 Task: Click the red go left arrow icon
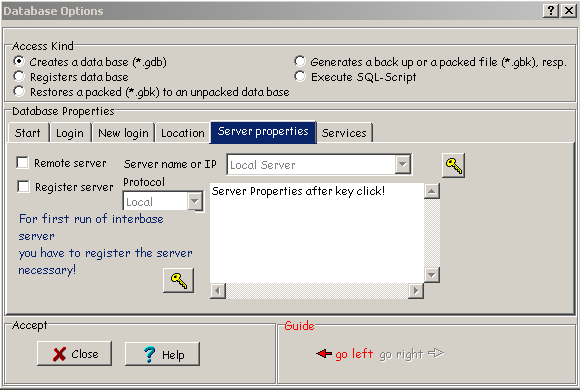coord(324,354)
